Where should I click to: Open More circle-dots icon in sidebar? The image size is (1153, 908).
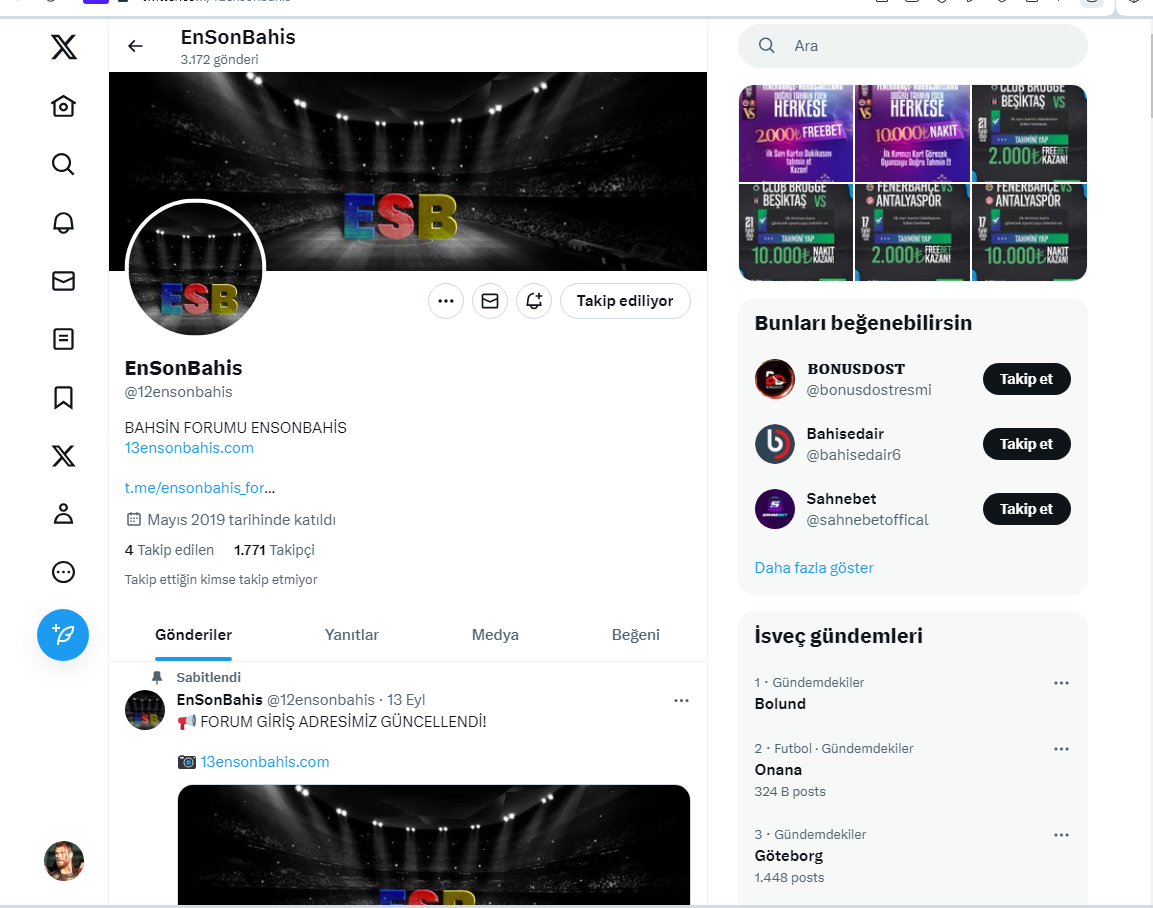[63, 572]
